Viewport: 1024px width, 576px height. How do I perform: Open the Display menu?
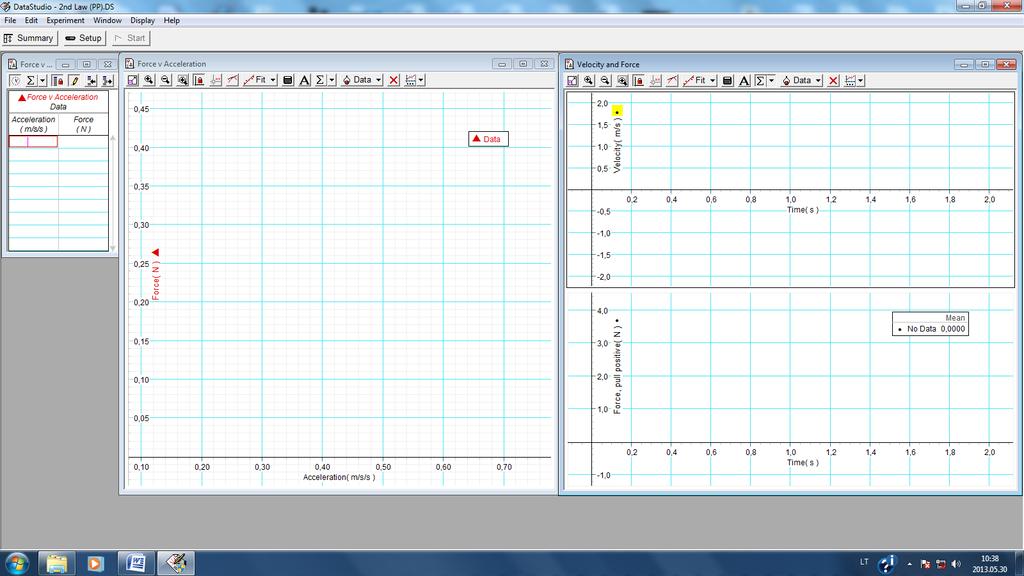click(x=142, y=20)
